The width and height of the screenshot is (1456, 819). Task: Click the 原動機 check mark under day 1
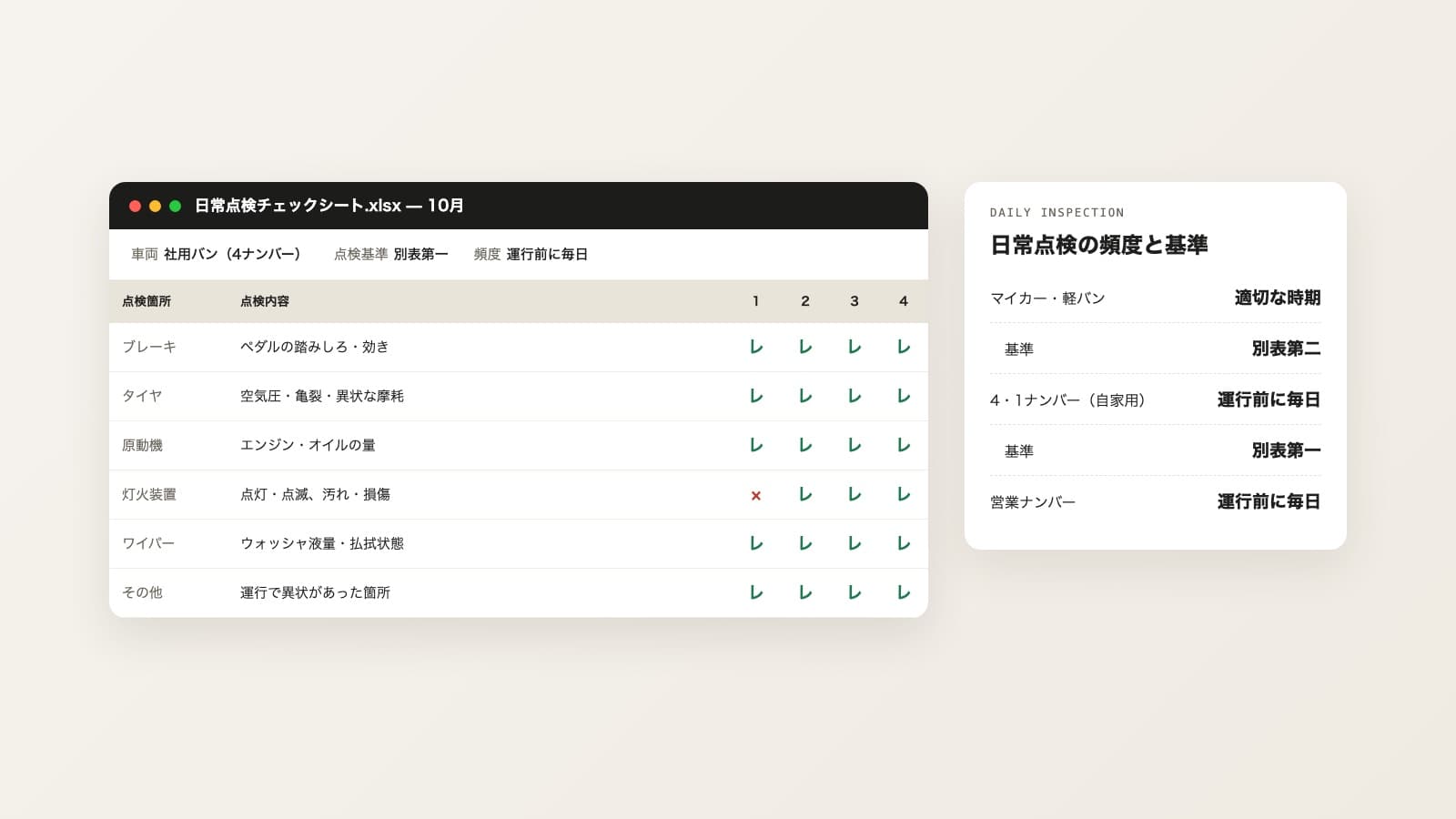pyautogui.click(x=756, y=445)
